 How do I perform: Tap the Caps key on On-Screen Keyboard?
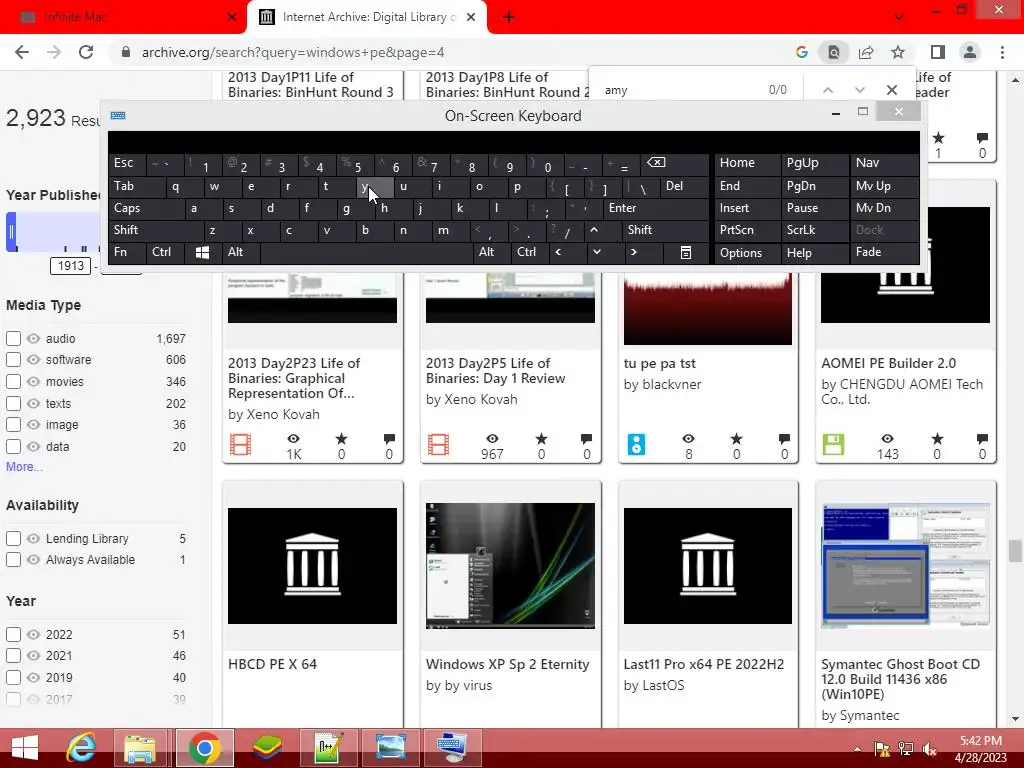tap(145, 208)
